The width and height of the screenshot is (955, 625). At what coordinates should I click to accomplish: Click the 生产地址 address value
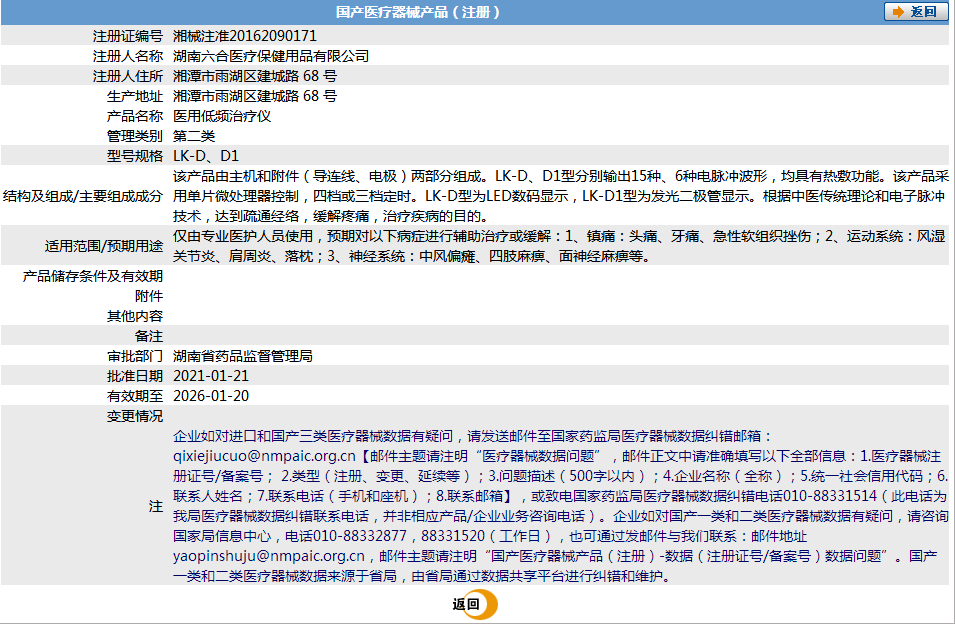255,96
